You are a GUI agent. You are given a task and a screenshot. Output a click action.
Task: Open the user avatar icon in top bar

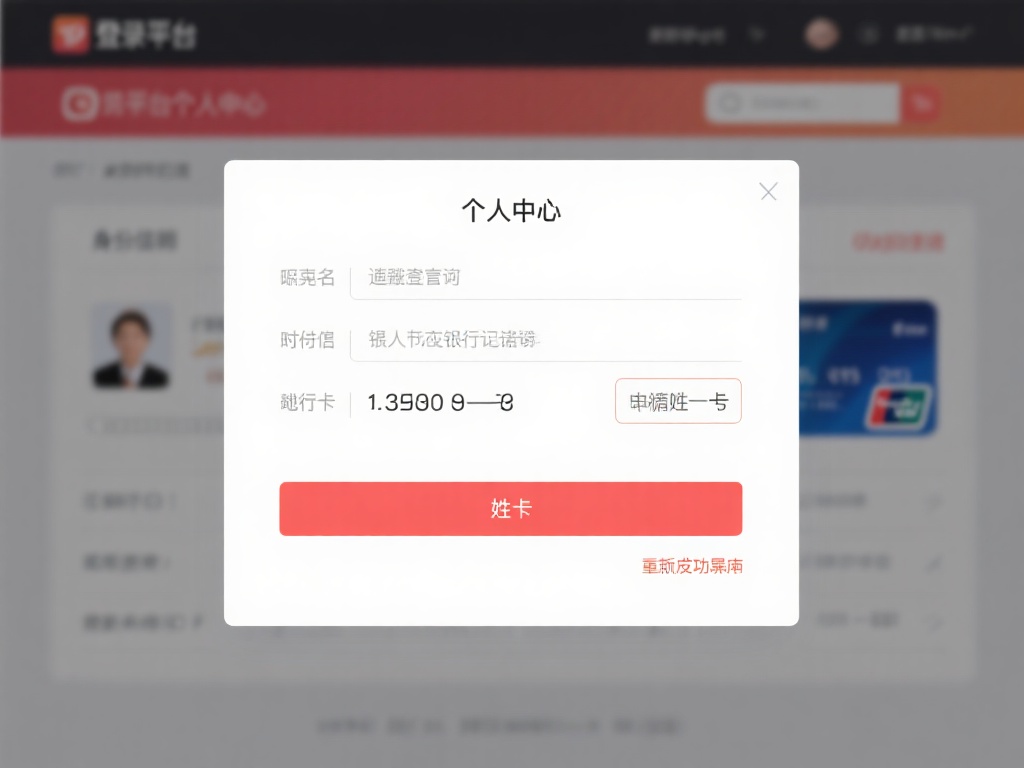click(x=820, y=33)
